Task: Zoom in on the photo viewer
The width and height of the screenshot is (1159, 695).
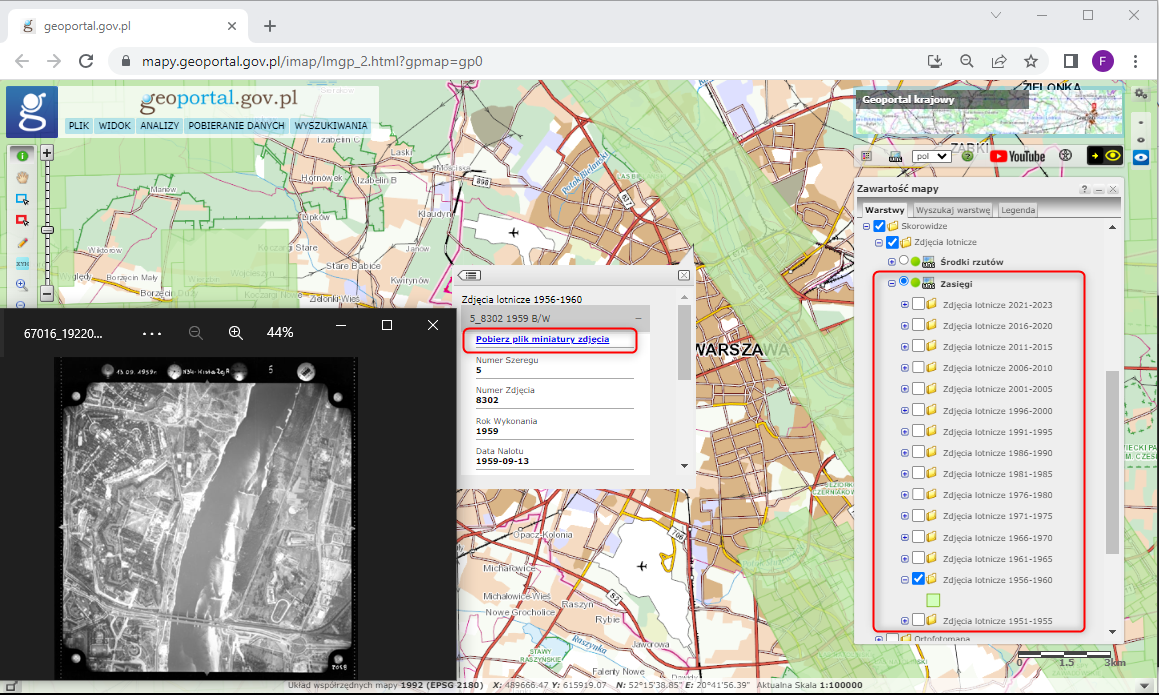Action: [236, 332]
